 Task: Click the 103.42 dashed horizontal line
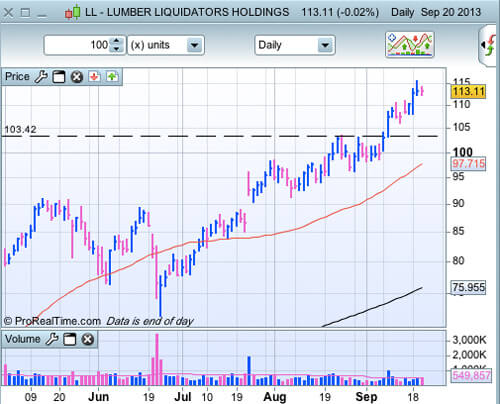(x=220, y=136)
